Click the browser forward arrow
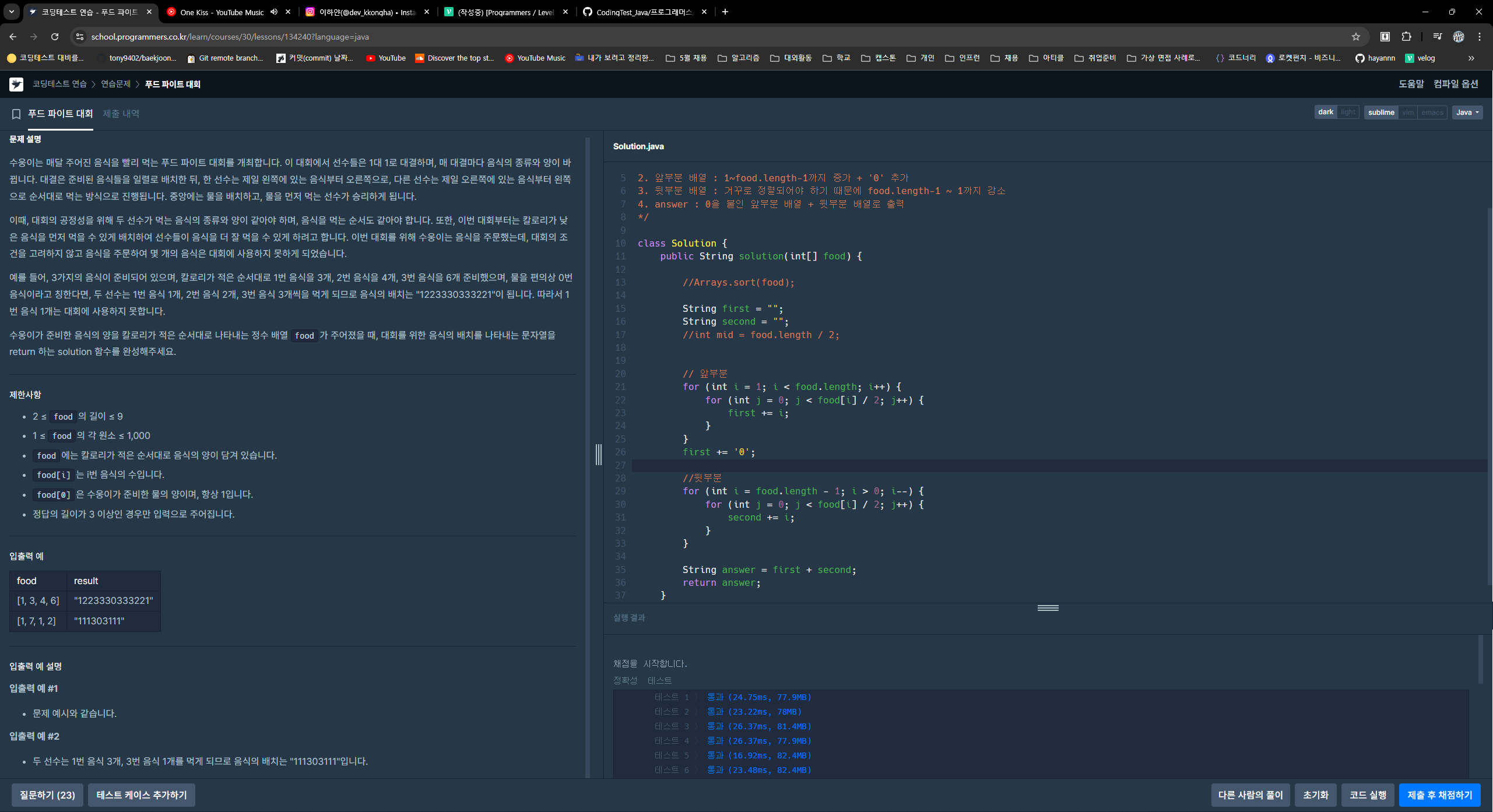 pyautogui.click(x=34, y=37)
